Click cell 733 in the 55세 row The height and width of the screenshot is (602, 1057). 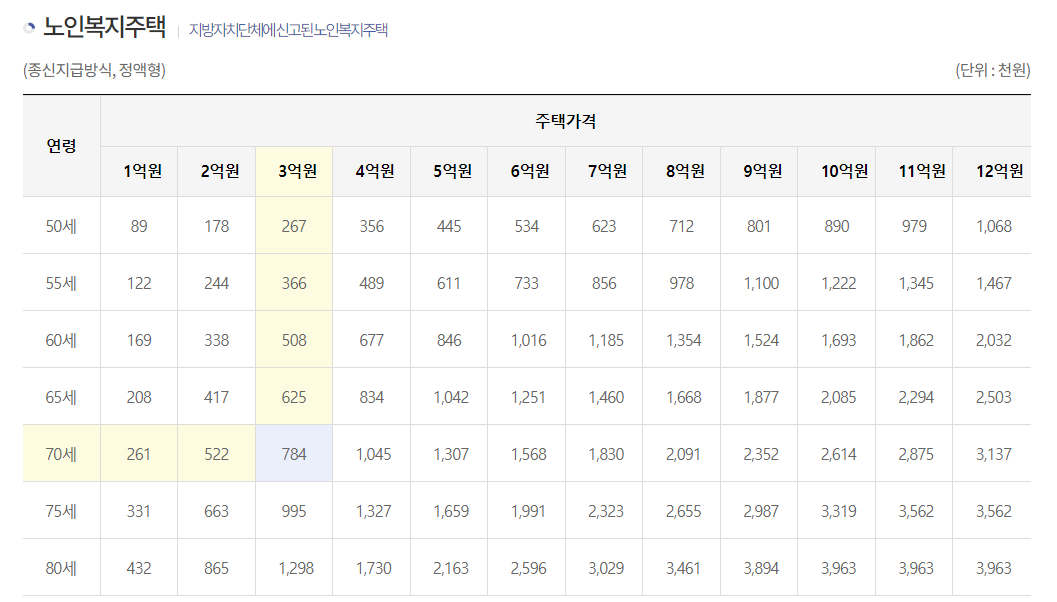pyautogui.click(x=526, y=283)
